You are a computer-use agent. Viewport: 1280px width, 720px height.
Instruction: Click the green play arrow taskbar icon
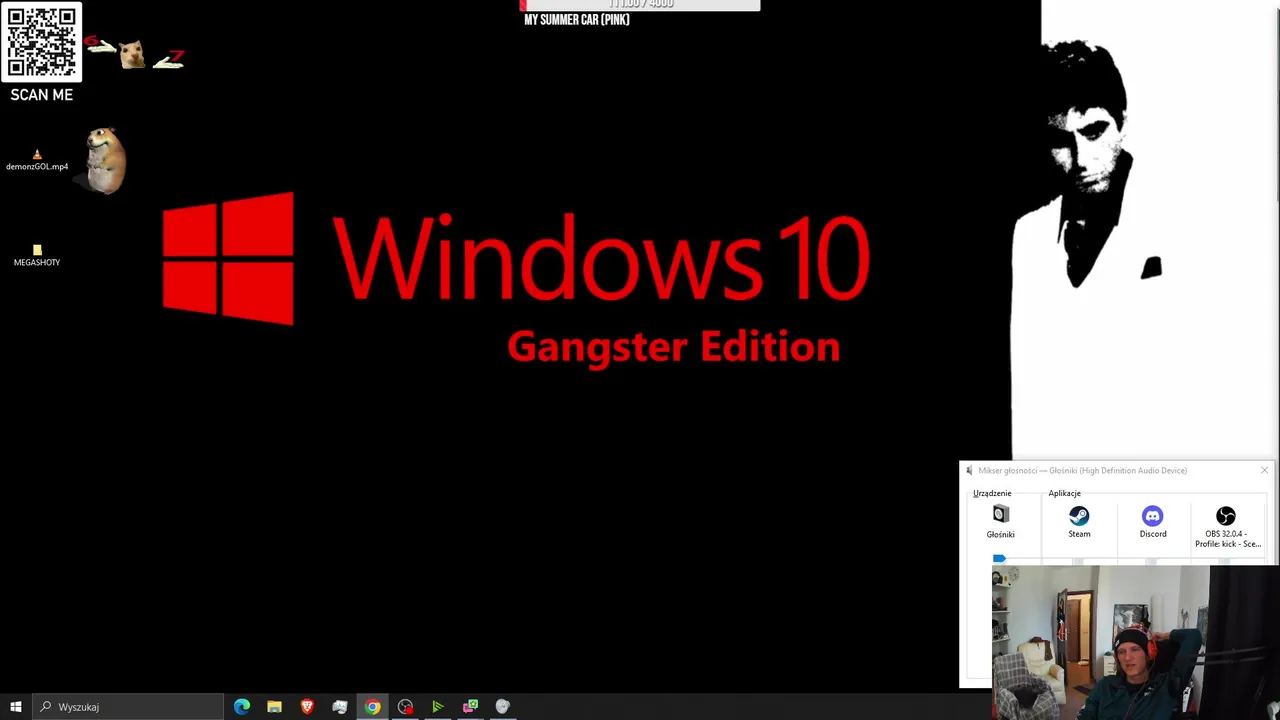pyautogui.click(x=438, y=707)
